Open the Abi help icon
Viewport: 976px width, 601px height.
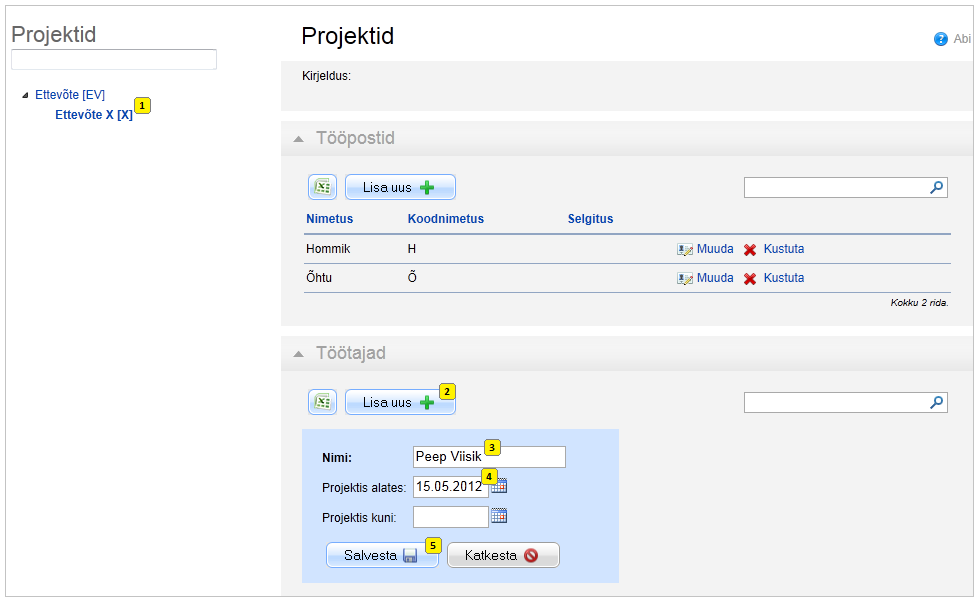pyautogui.click(x=941, y=39)
